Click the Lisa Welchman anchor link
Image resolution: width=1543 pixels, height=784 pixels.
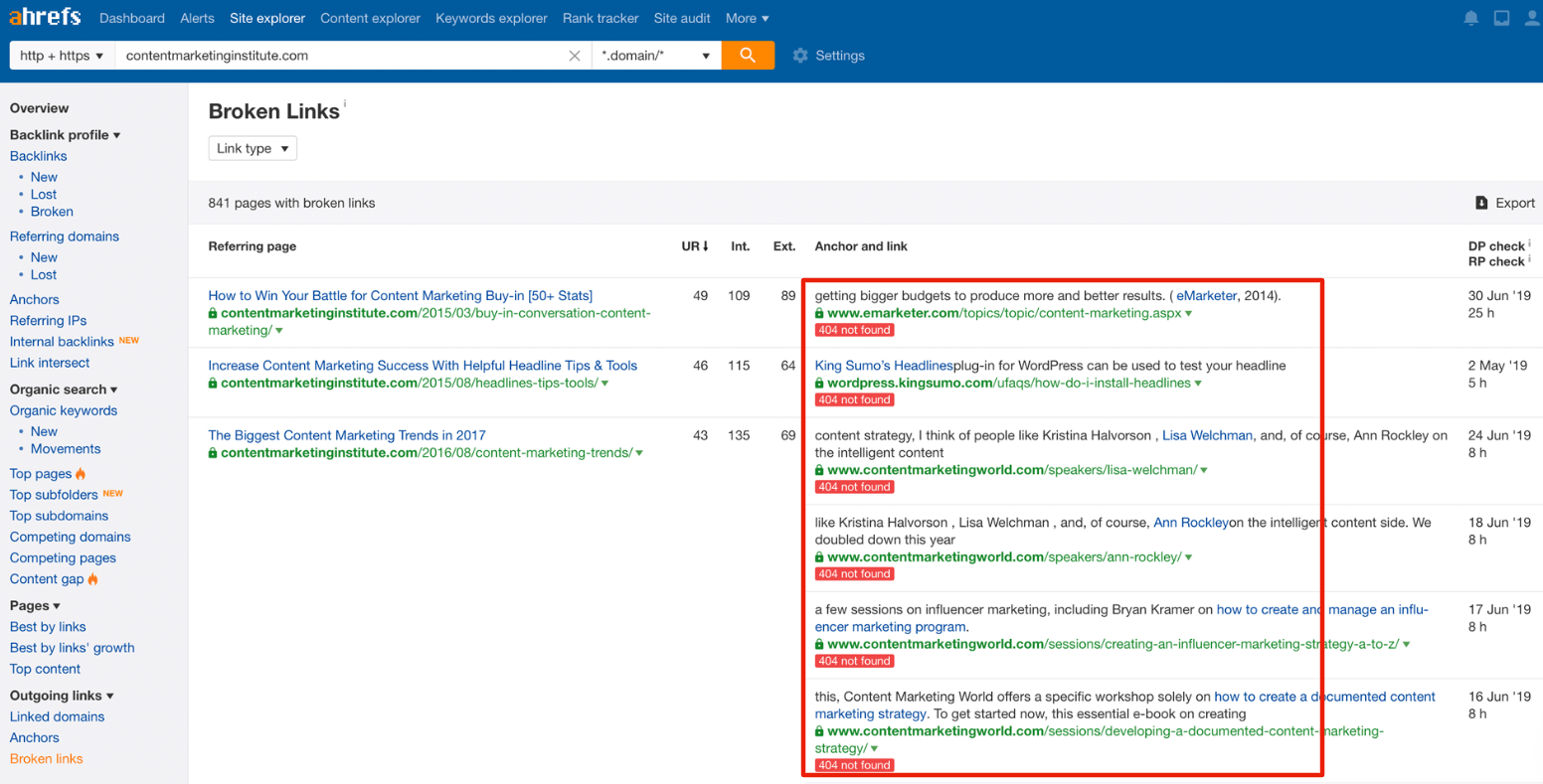coord(1208,435)
